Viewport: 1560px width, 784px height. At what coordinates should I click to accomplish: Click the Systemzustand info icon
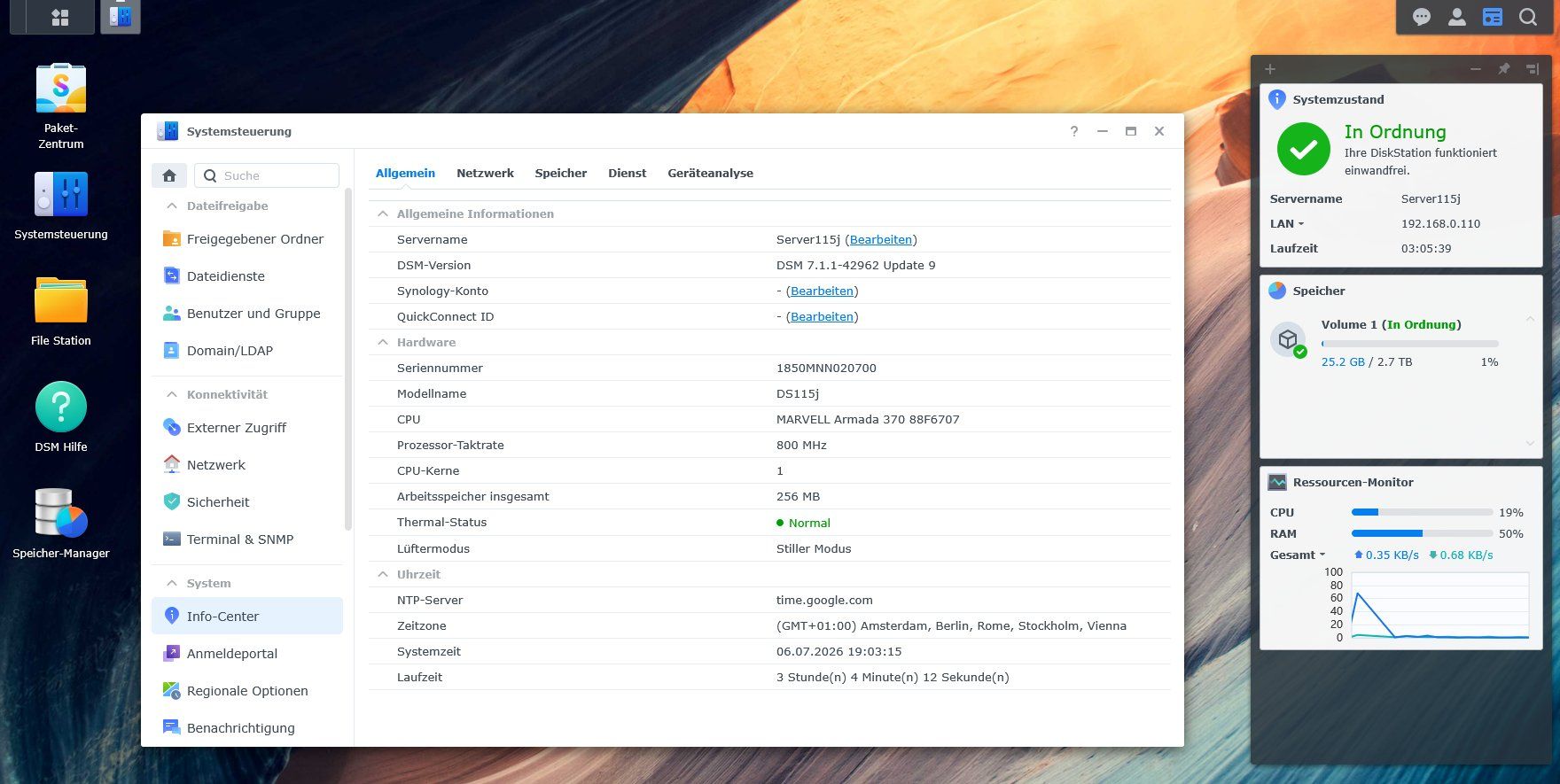[1277, 99]
